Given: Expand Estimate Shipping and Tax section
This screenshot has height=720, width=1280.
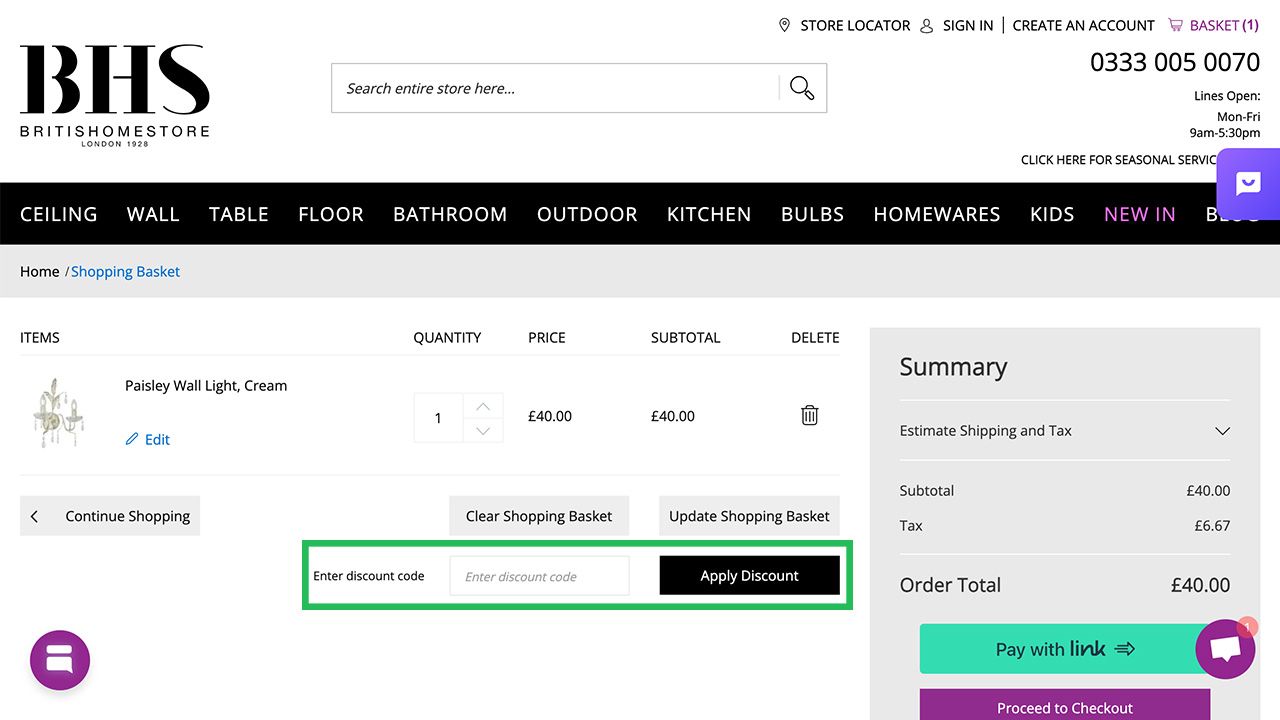Looking at the screenshot, I should coord(1222,431).
